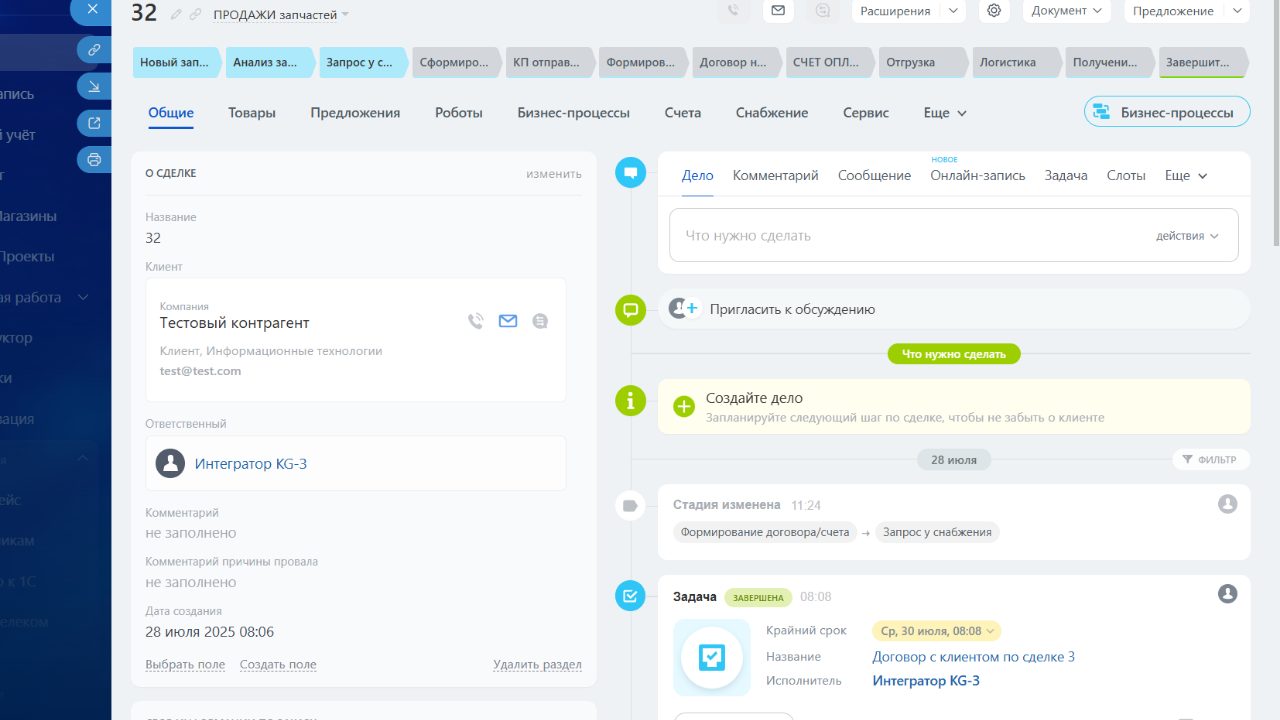Click the ФИЛЬТР button in the timeline
Image resolution: width=1280 pixels, height=720 pixels.
tap(1211, 460)
